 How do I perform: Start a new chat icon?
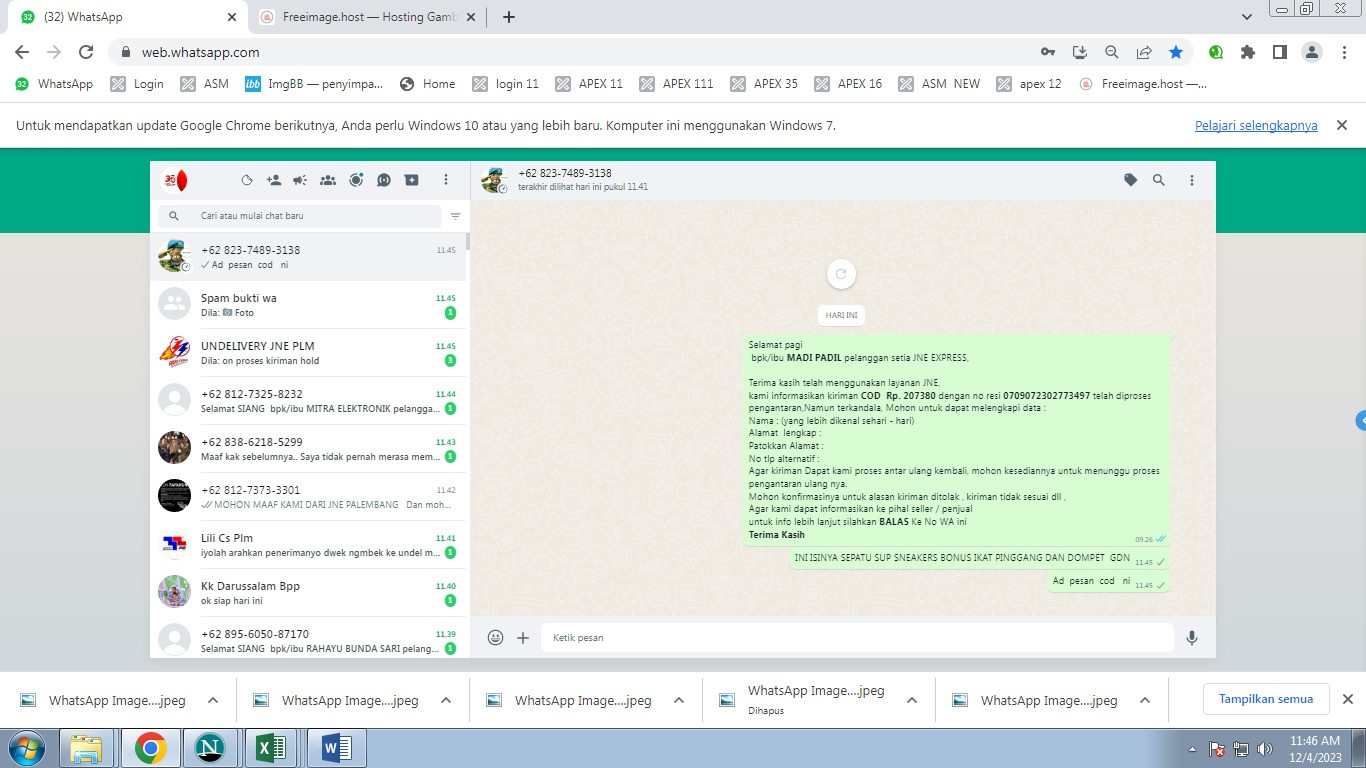point(412,180)
